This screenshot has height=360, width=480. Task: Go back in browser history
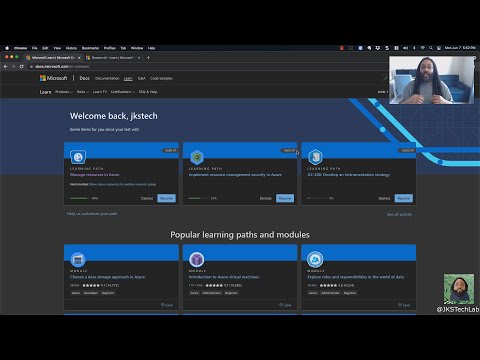pyautogui.click(x=5, y=66)
